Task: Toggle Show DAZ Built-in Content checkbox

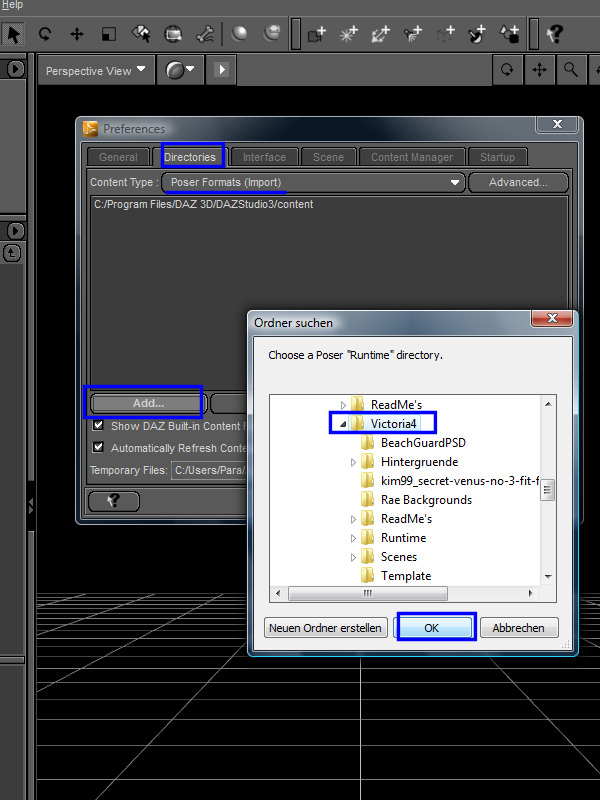Action: [x=98, y=425]
